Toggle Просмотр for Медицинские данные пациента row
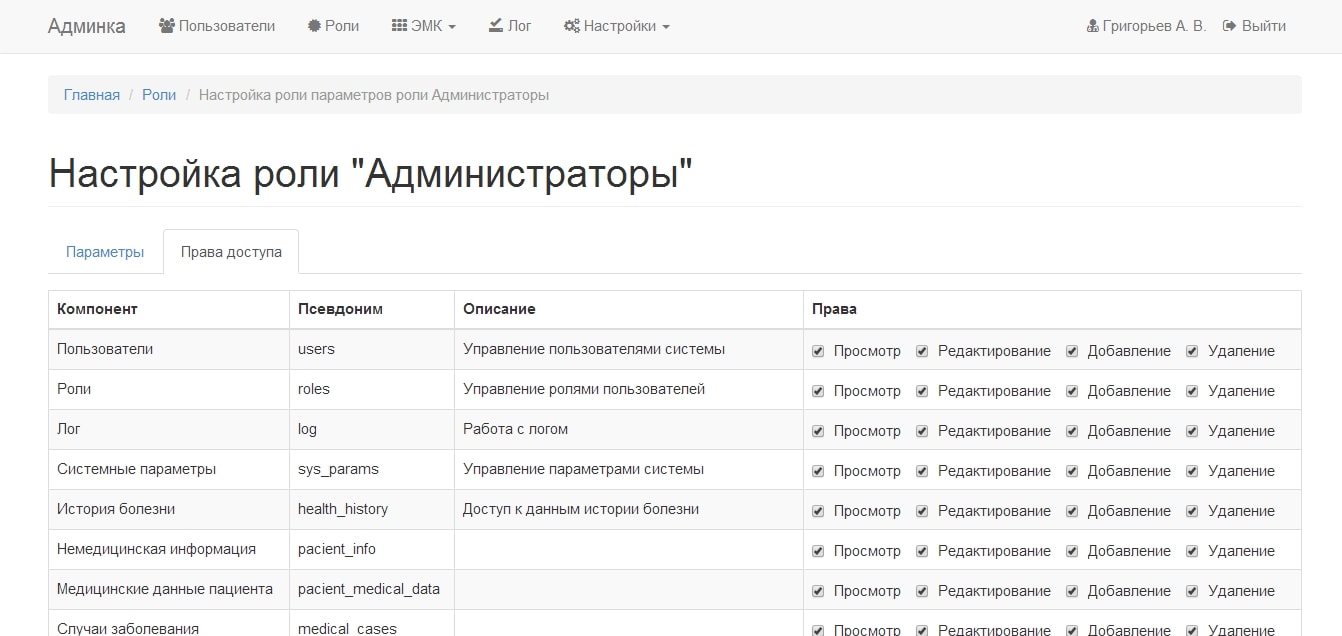This screenshot has height=636, width=1342. pyautogui.click(x=818, y=591)
